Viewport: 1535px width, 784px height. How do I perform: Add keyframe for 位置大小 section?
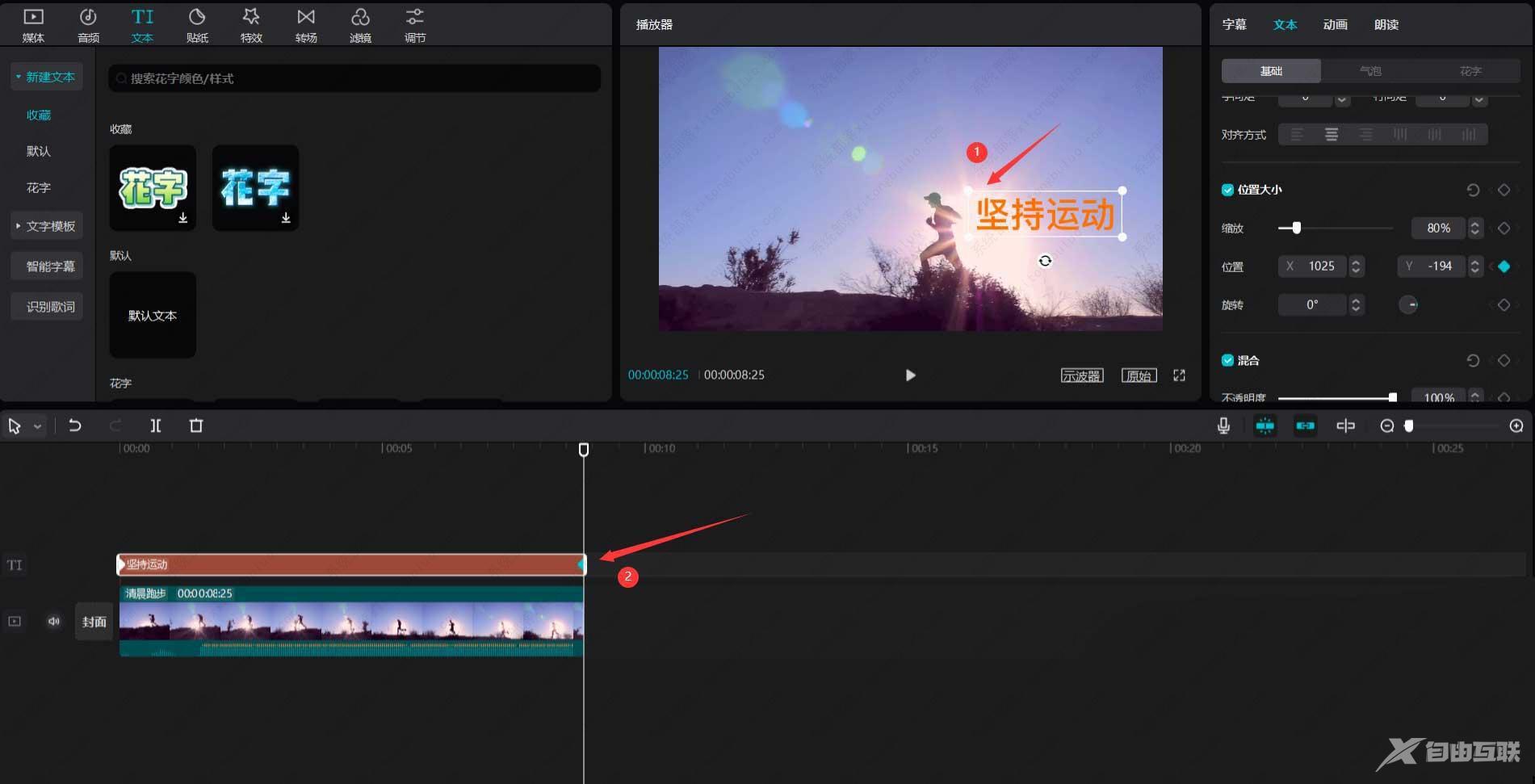[1504, 190]
